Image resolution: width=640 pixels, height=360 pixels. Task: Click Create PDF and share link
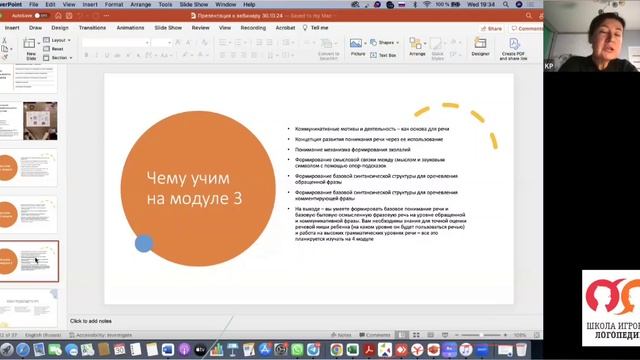coord(513,49)
